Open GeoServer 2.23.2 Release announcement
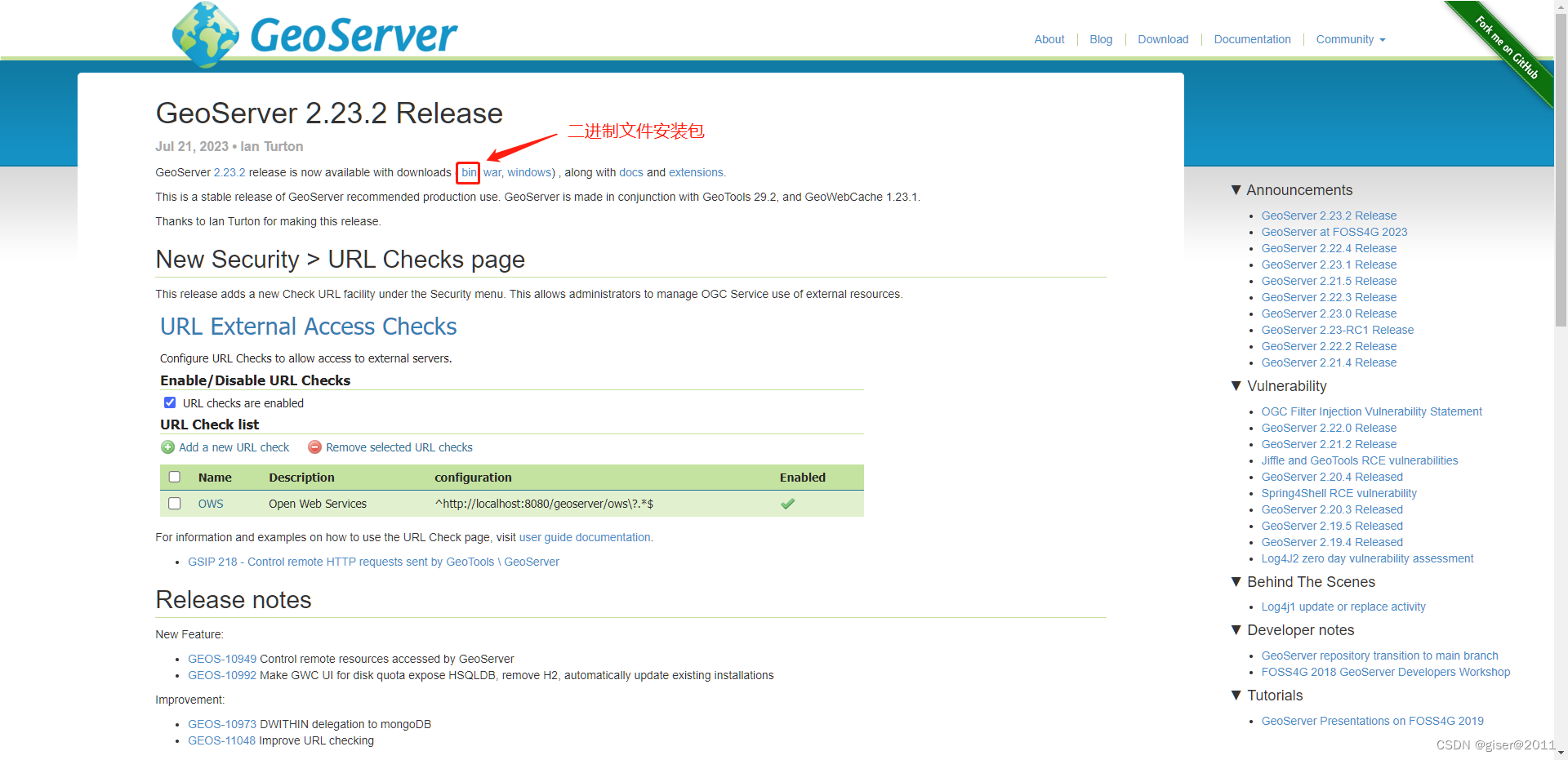Screen dimensions: 1568x760 tap(1329, 216)
